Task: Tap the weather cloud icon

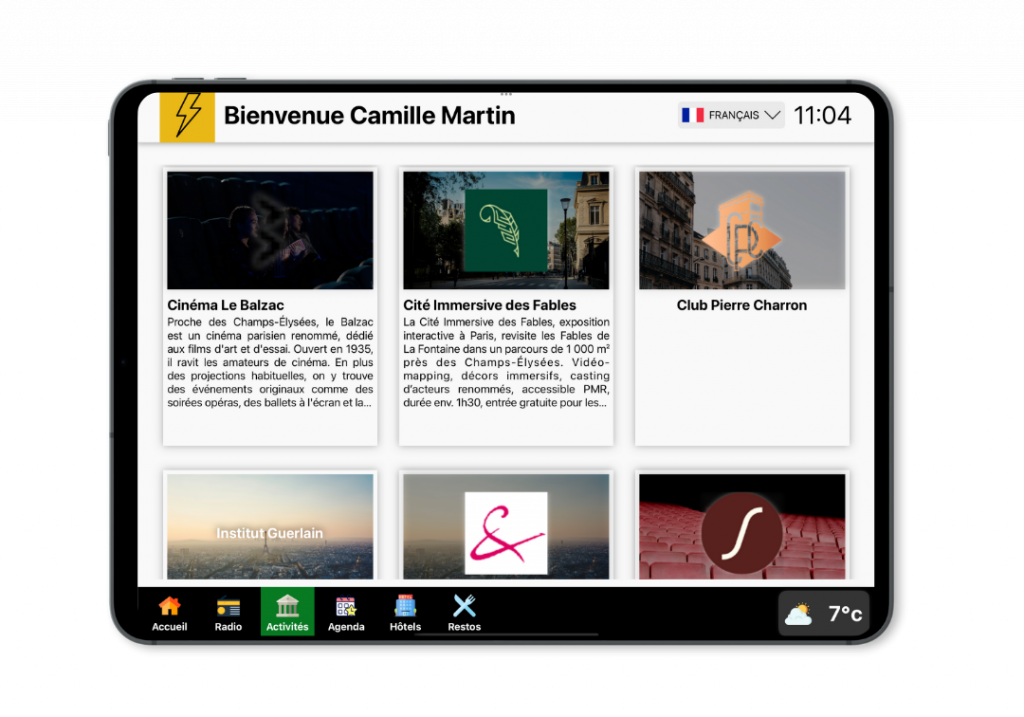Action: 800,613
